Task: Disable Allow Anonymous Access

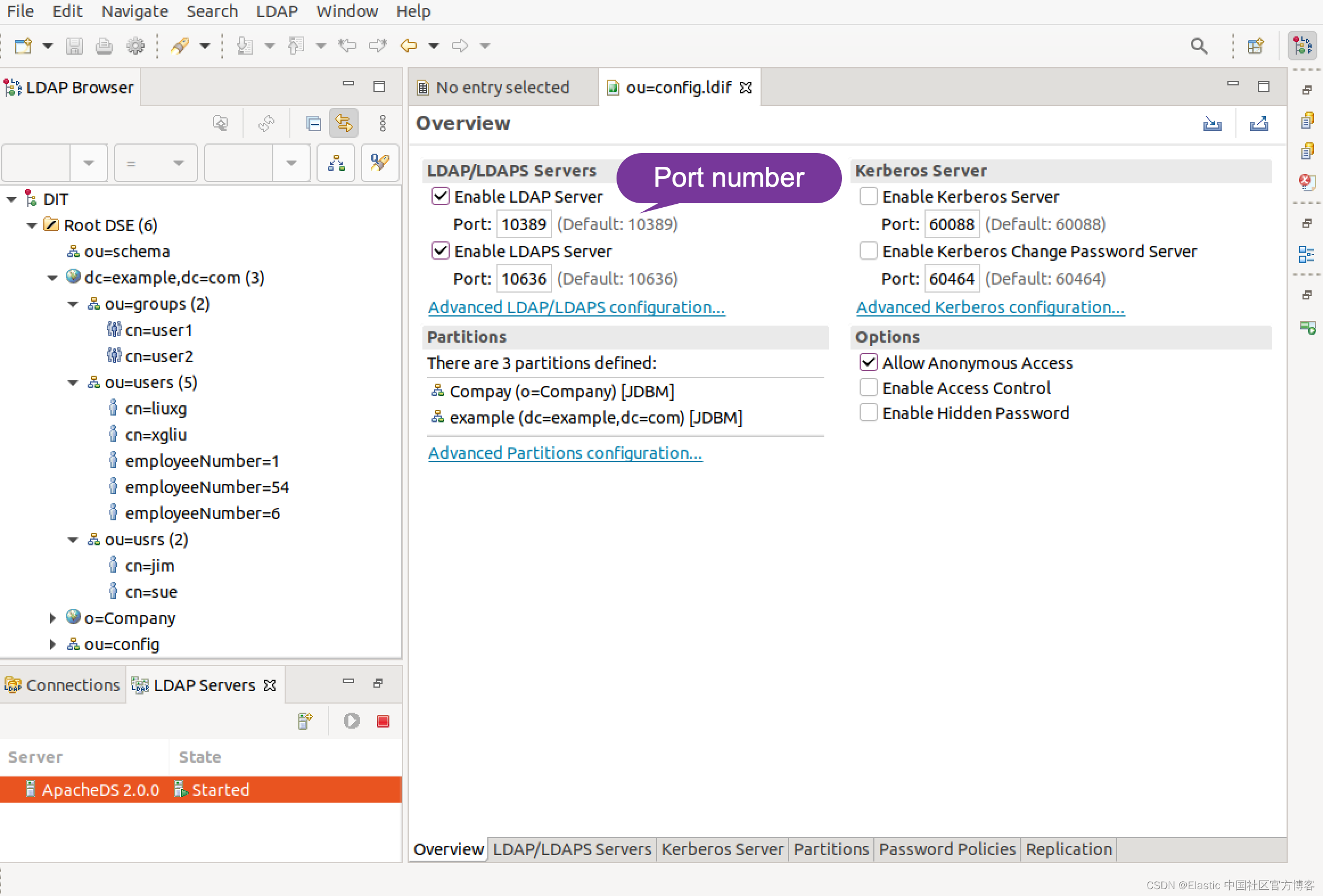Action: 868,362
